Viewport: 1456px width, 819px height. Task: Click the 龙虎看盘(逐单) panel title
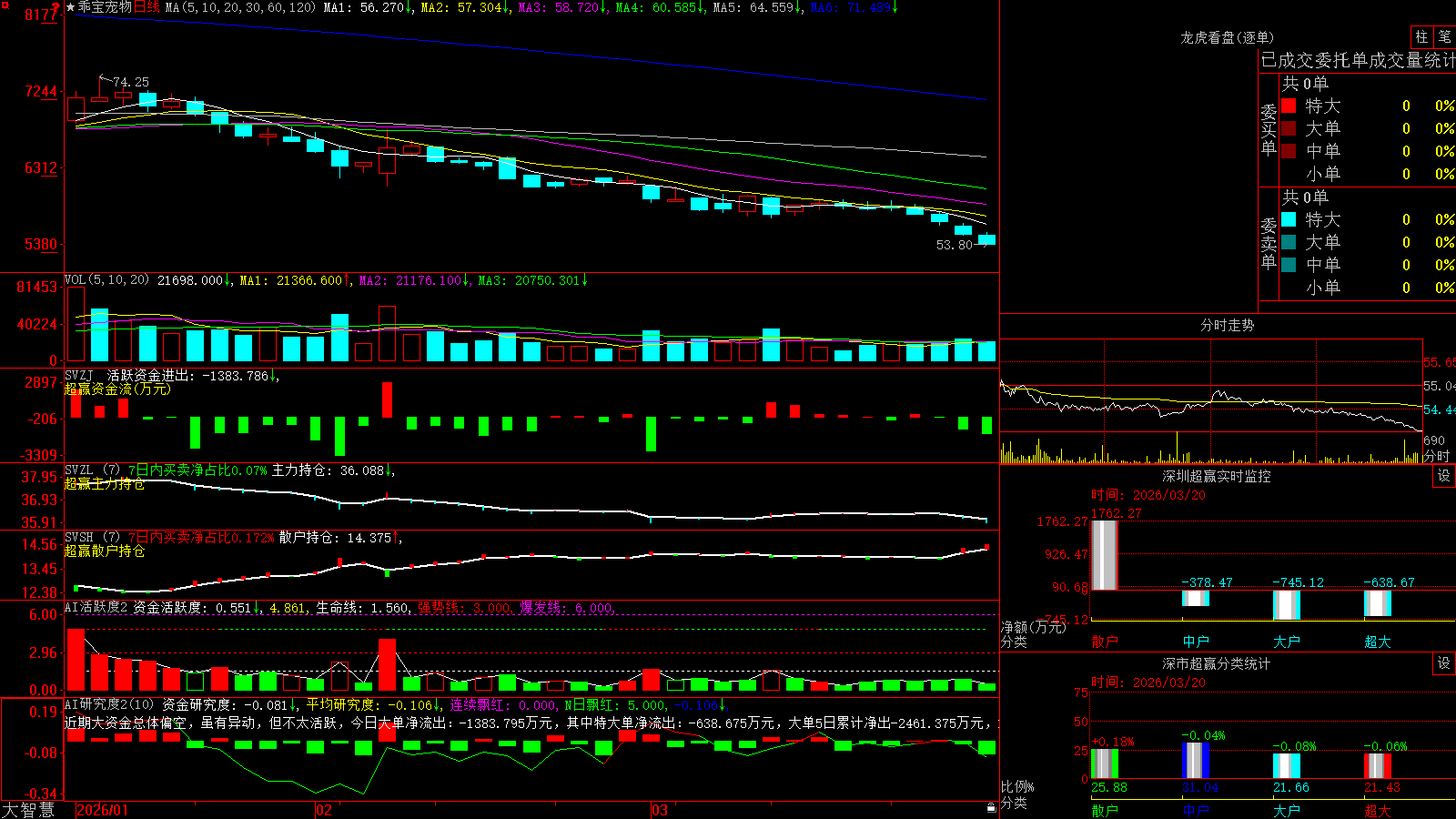point(1227,37)
